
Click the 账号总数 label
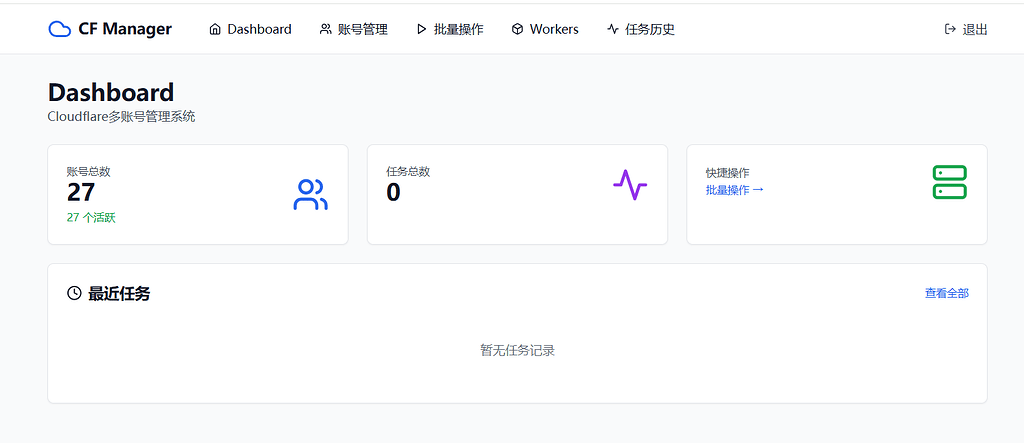[x=88, y=172]
